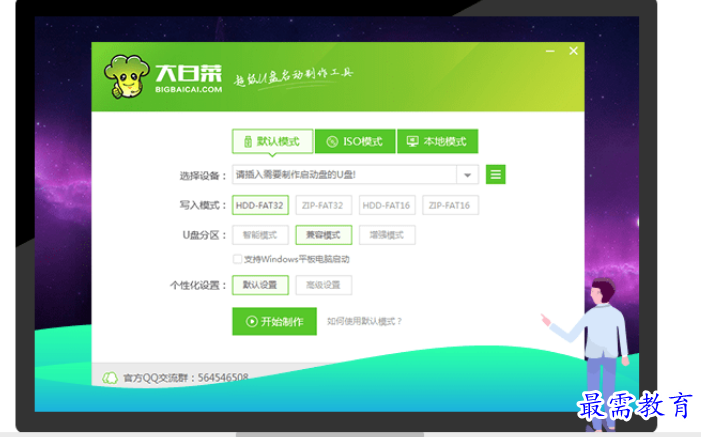This screenshot has height=437, width=701.
Task: Click the QQ group icon in footer
Action: pyautogui.click(x=110, y=378)
